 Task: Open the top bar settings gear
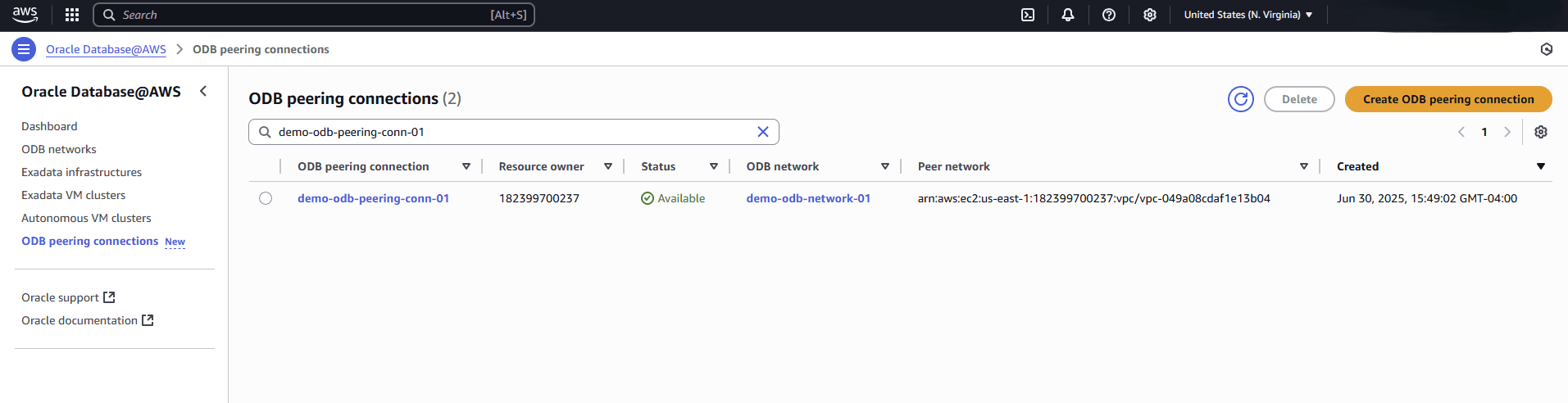(x=1150, y=15)
